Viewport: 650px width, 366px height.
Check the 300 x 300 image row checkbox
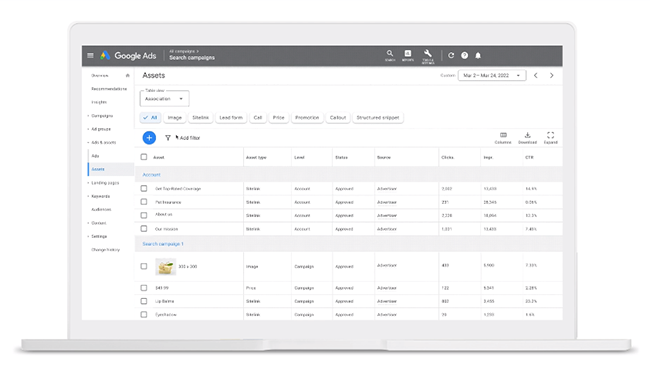pyautogui.click(x=144, y=266)
